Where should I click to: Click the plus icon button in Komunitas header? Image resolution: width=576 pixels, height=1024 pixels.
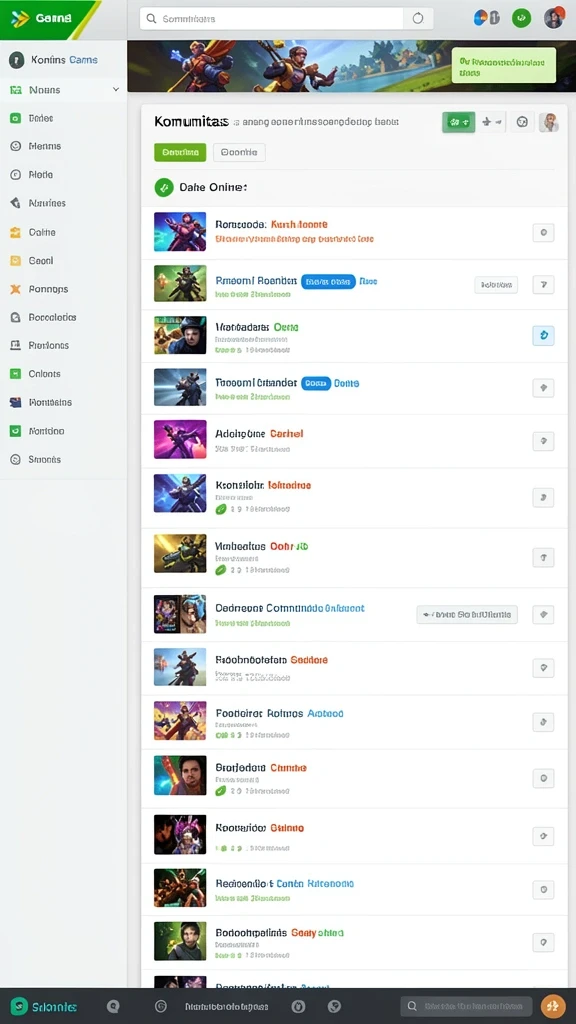point(492,121)
